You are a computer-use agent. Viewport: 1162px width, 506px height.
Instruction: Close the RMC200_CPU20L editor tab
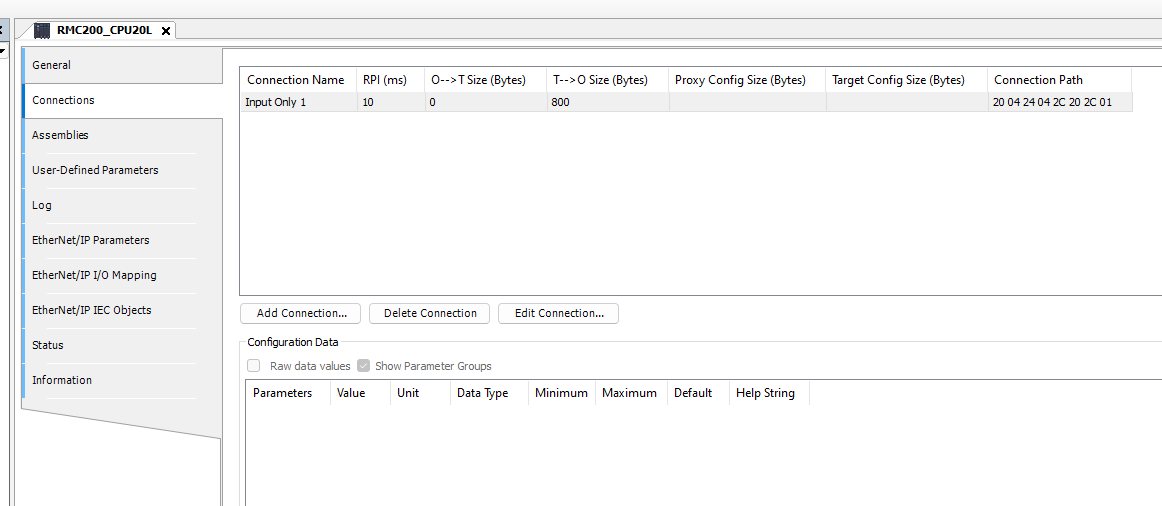point(166,31)
